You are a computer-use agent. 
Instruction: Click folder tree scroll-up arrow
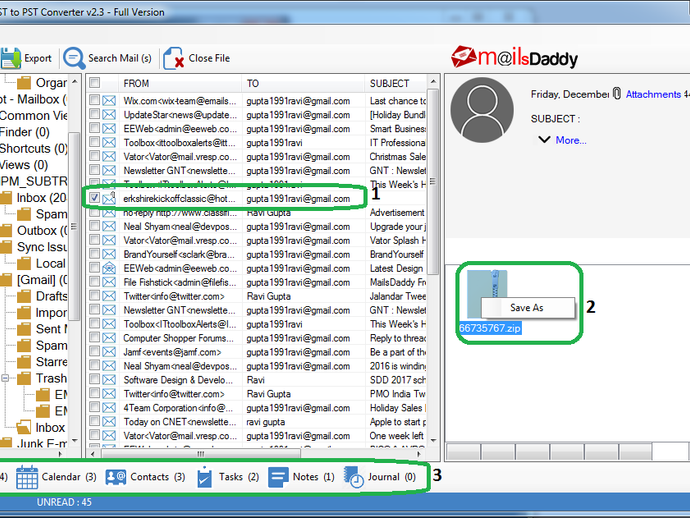coord(74,82)
